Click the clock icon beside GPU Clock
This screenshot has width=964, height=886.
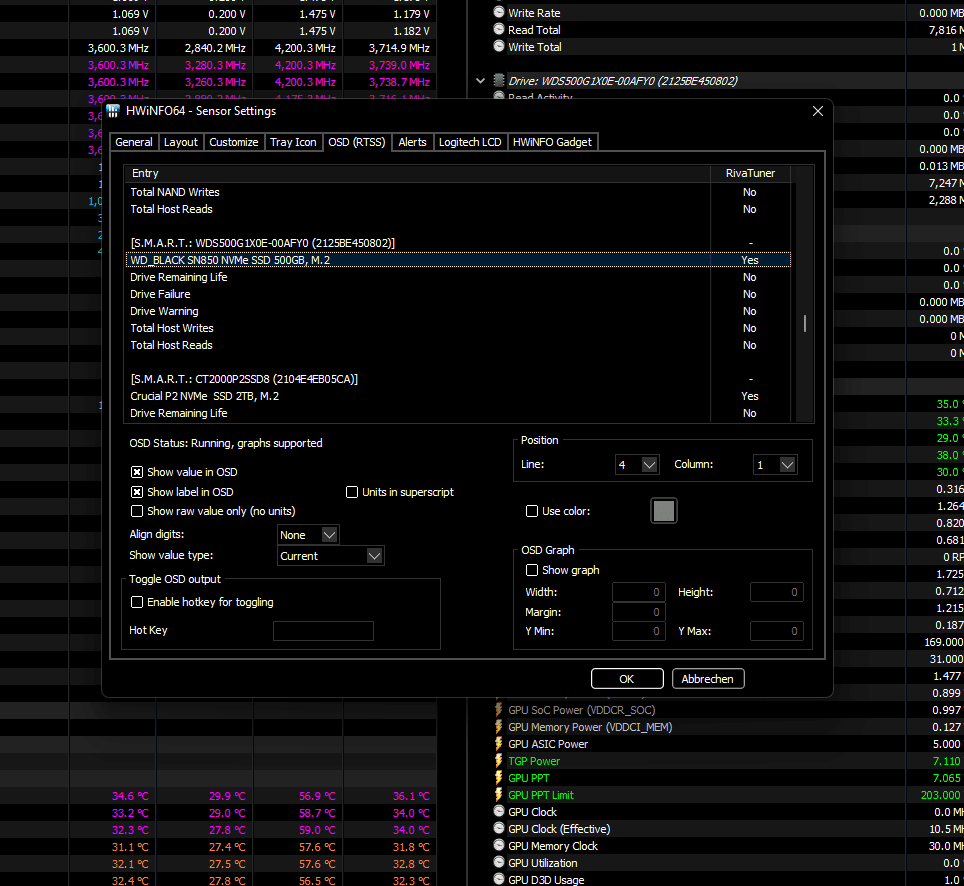pos(499,812)
